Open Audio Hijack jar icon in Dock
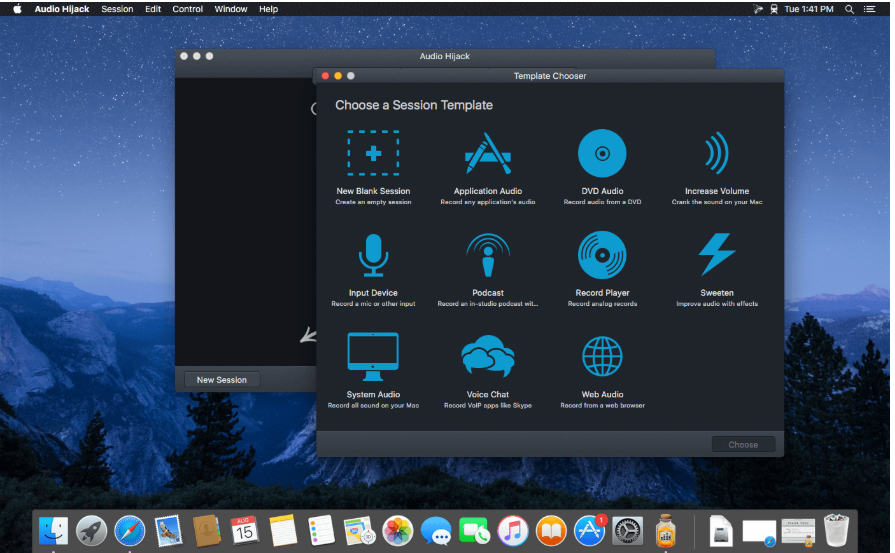 (x=666, y=531)
